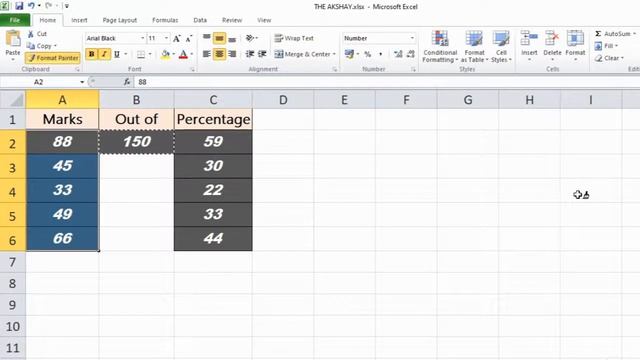Open the font size 11 dropdown
The image size is (640, 360).
167,38
